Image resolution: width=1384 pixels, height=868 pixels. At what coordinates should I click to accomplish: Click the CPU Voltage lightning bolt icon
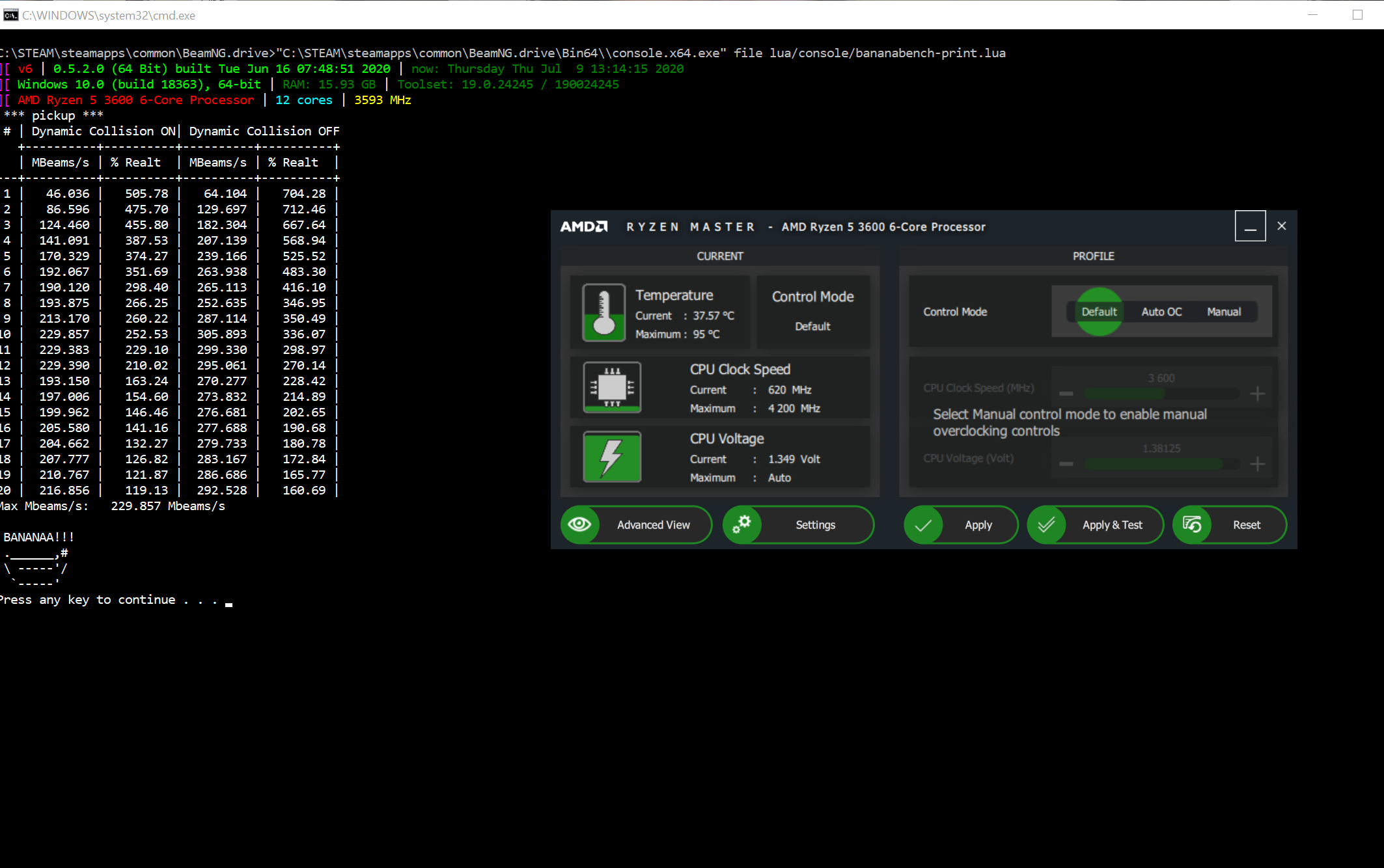[612, 457]
